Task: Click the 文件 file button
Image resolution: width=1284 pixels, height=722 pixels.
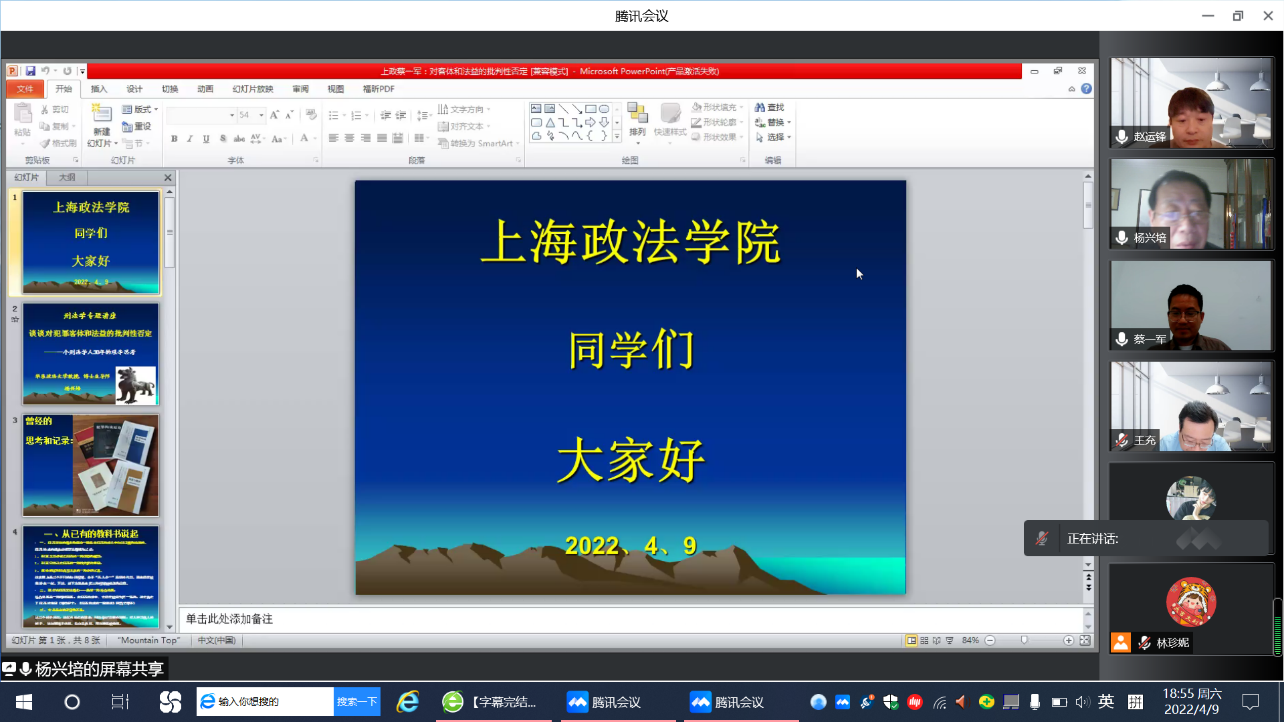Action: pos(25,89)
